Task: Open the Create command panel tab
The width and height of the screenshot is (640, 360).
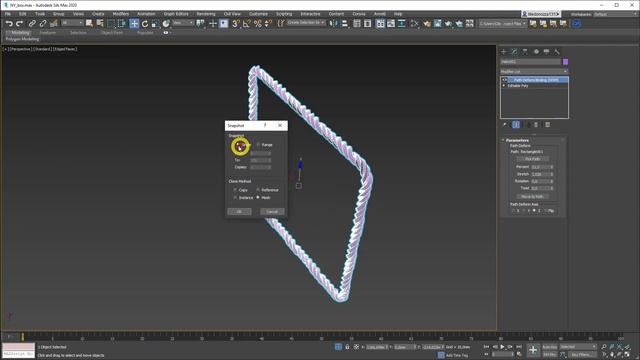Action: click(504, 52)
